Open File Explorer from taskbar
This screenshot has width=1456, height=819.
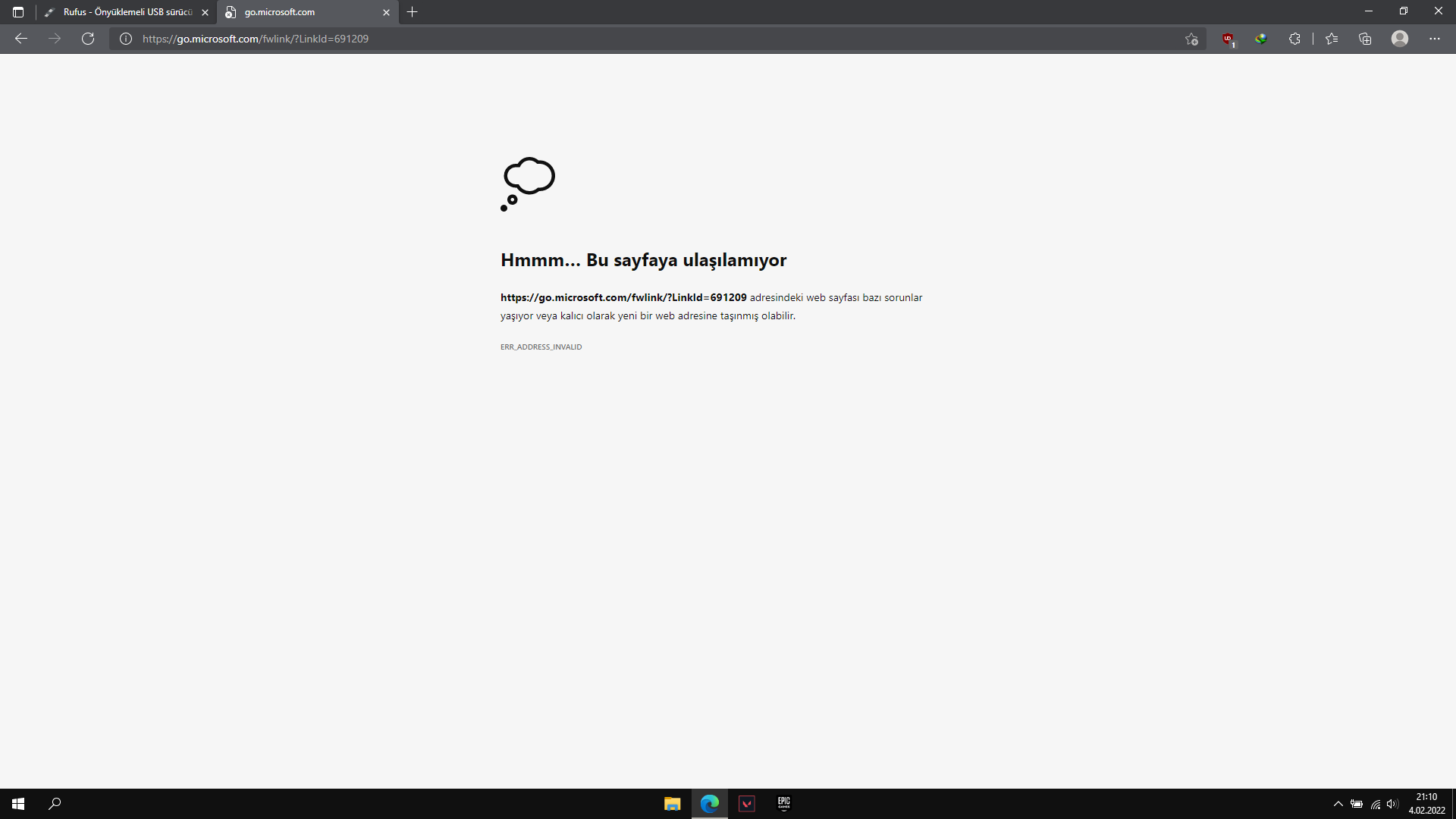672,804
